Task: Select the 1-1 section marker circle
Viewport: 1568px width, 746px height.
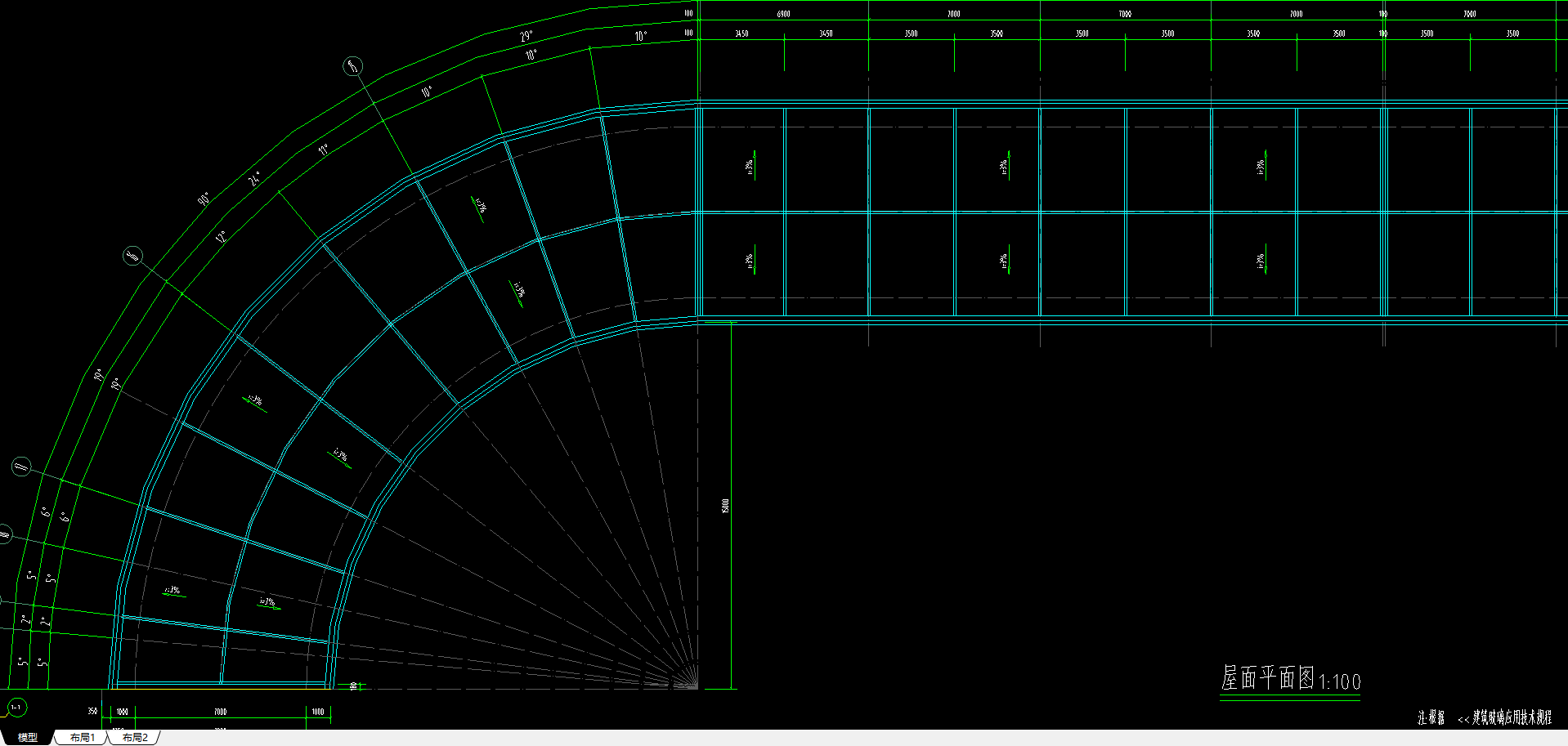Action: (16, 708)
